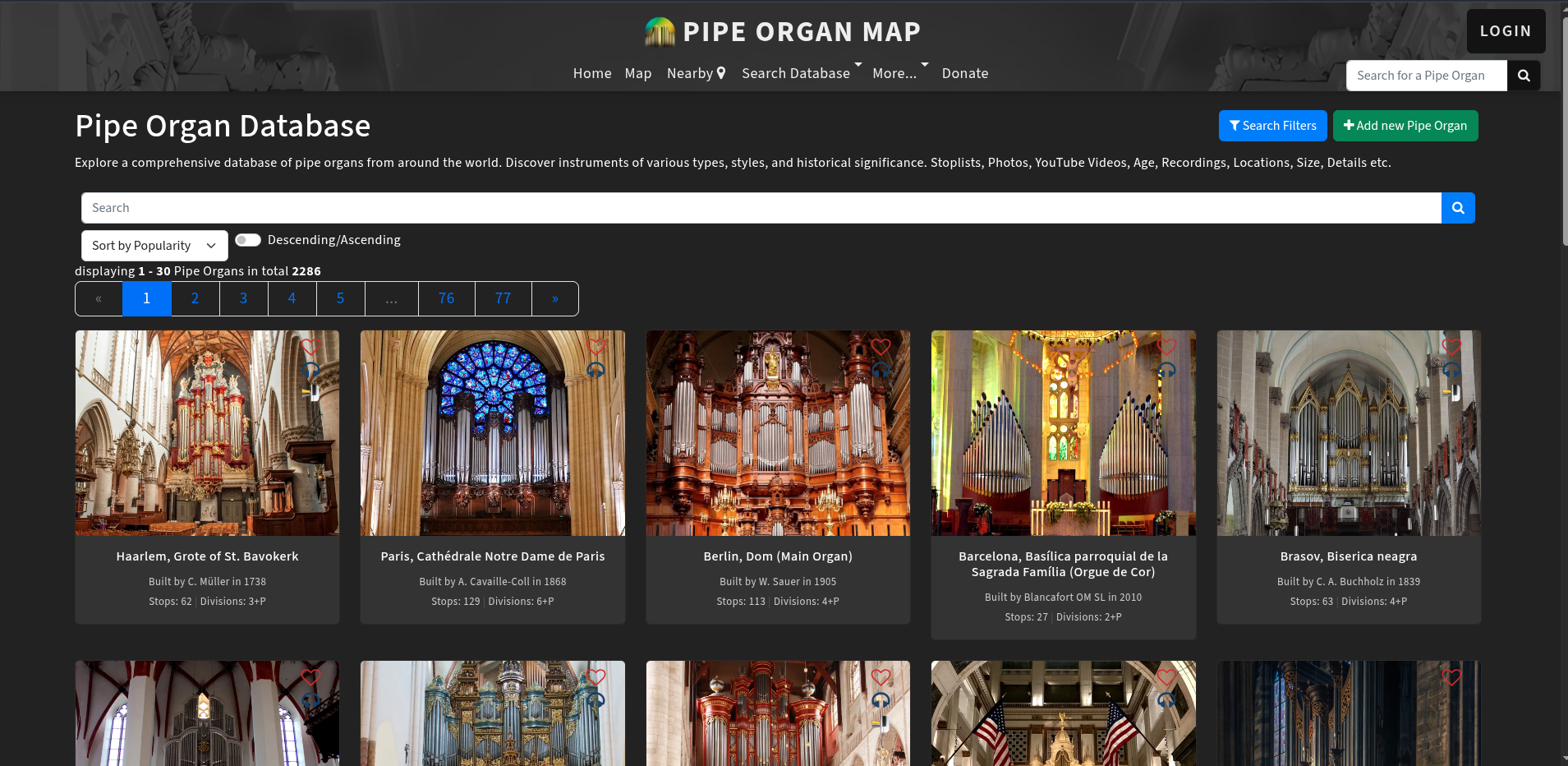Go to page 2 of results
The image size is (1568, 766).
point(195,298)
